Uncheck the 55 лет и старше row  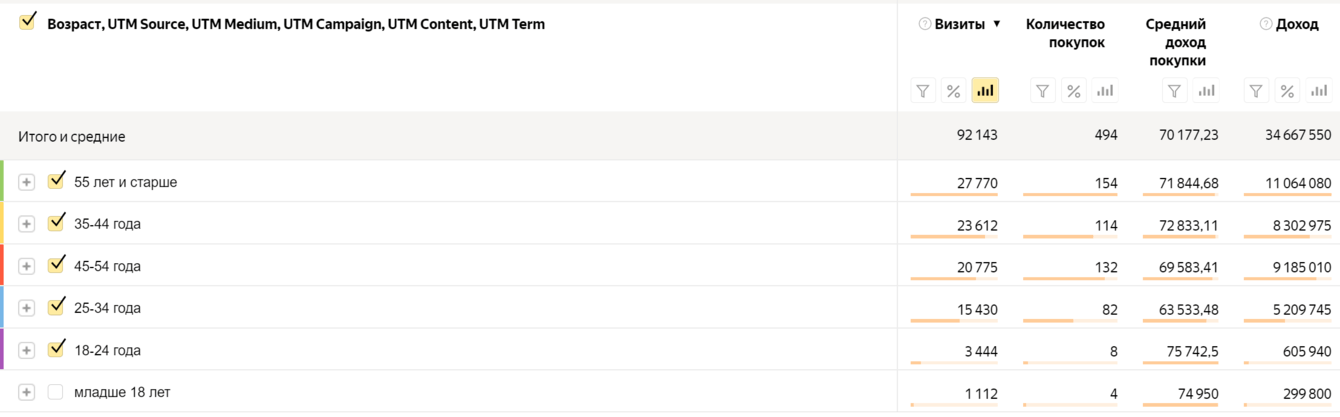pyautogui.click(x=56, y=181)
